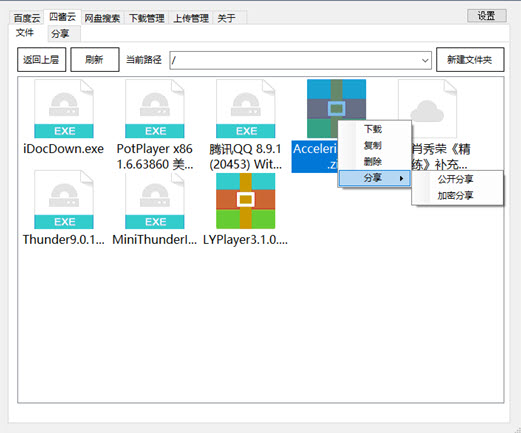Image resolution: width=521 pixels, height=433 pixels.
Task: Choose 删除 from the context menu
Action: point(373,162)
